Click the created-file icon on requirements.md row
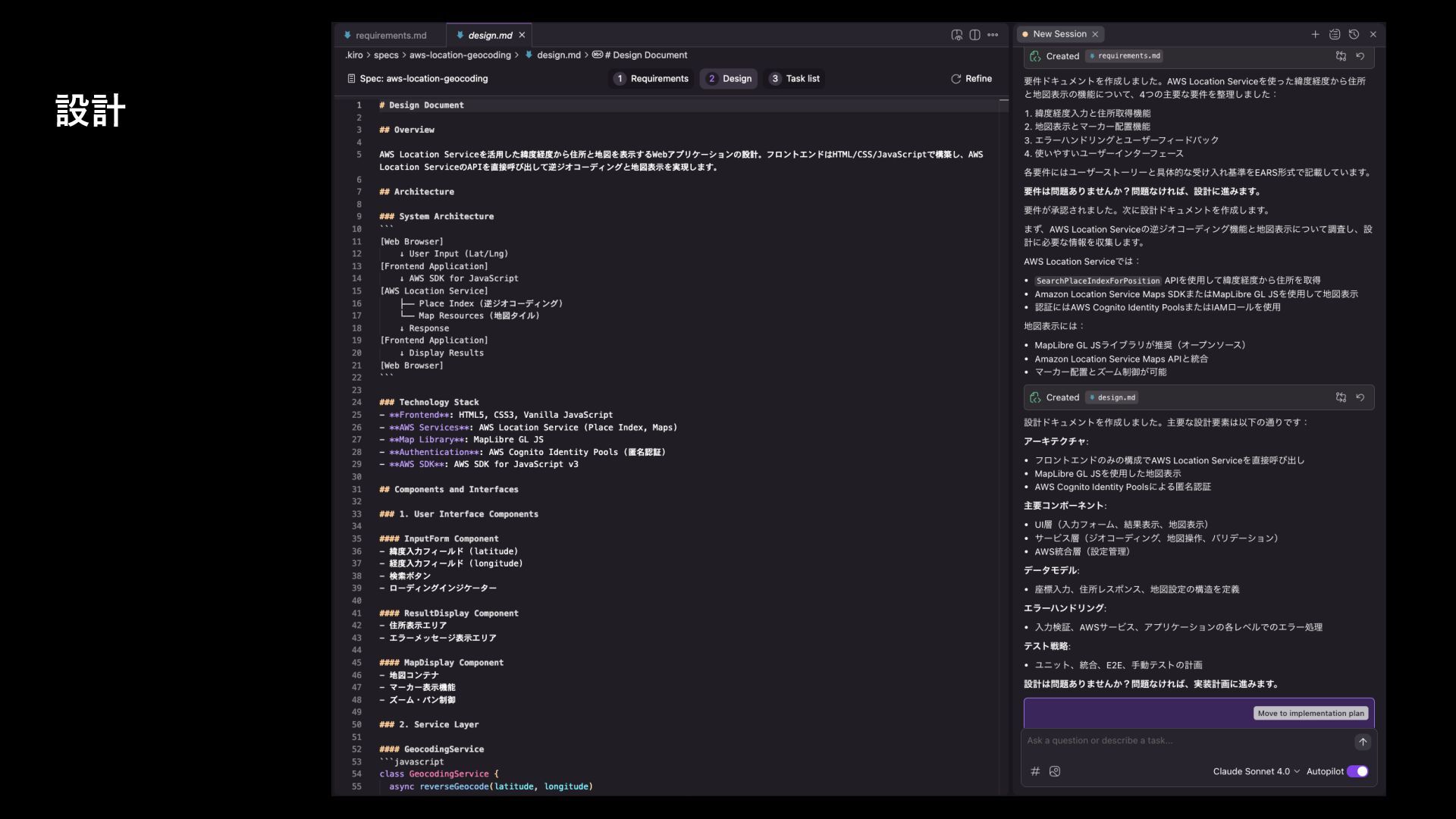Viewport: 1456px width, 819px height. [x=1035, y=56]
